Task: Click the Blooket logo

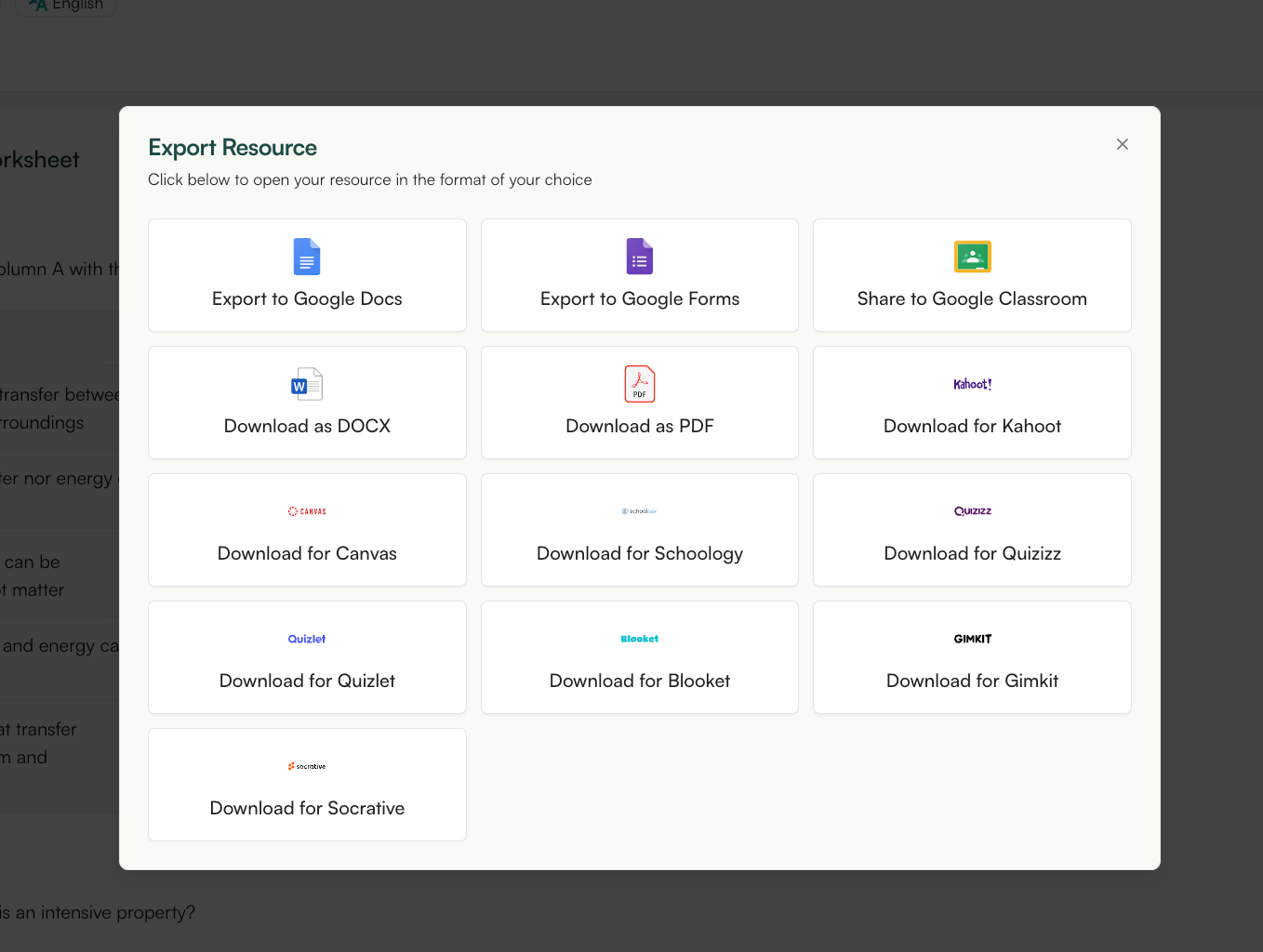Action: pyautogui.click(x=639, y=639)
